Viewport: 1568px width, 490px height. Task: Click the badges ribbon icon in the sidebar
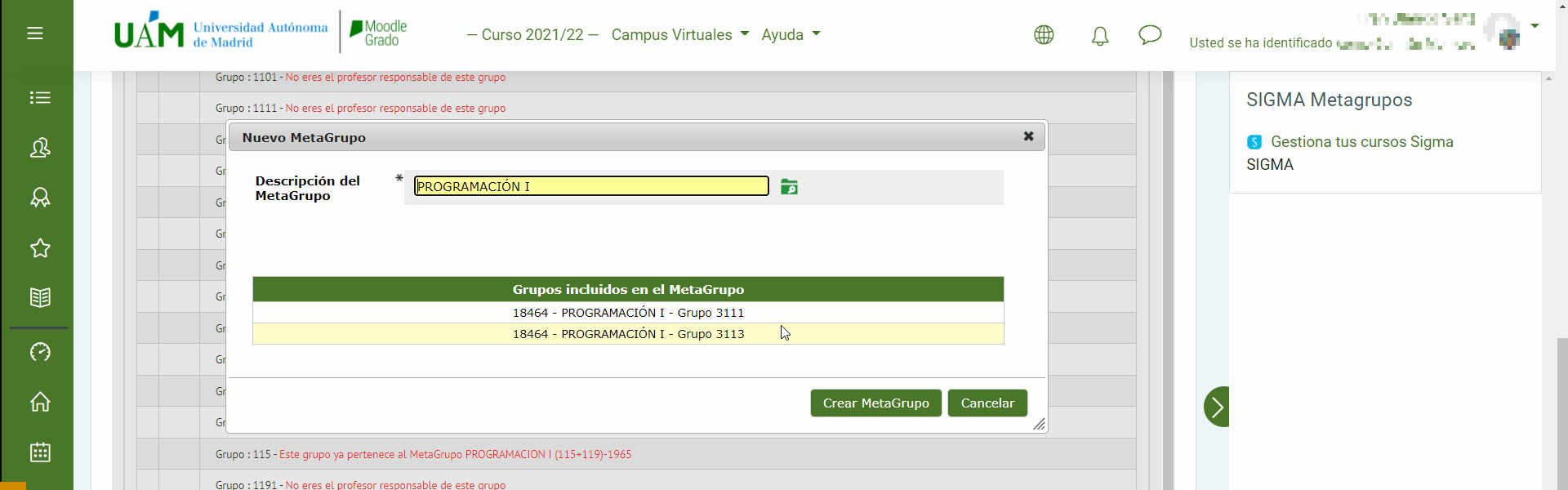coord(40,198)
